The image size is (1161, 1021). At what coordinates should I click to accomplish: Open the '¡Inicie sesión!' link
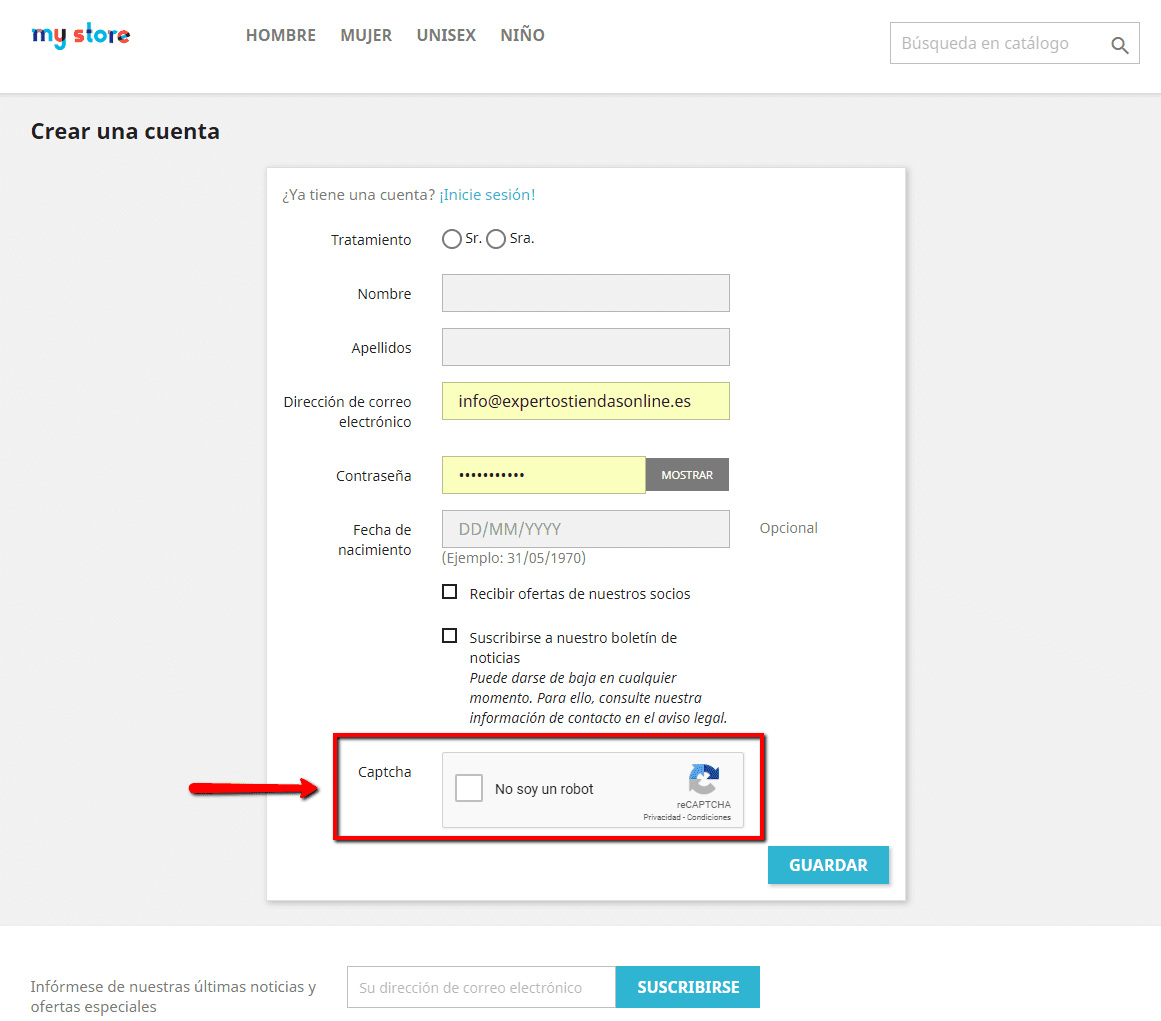[487, 194]
